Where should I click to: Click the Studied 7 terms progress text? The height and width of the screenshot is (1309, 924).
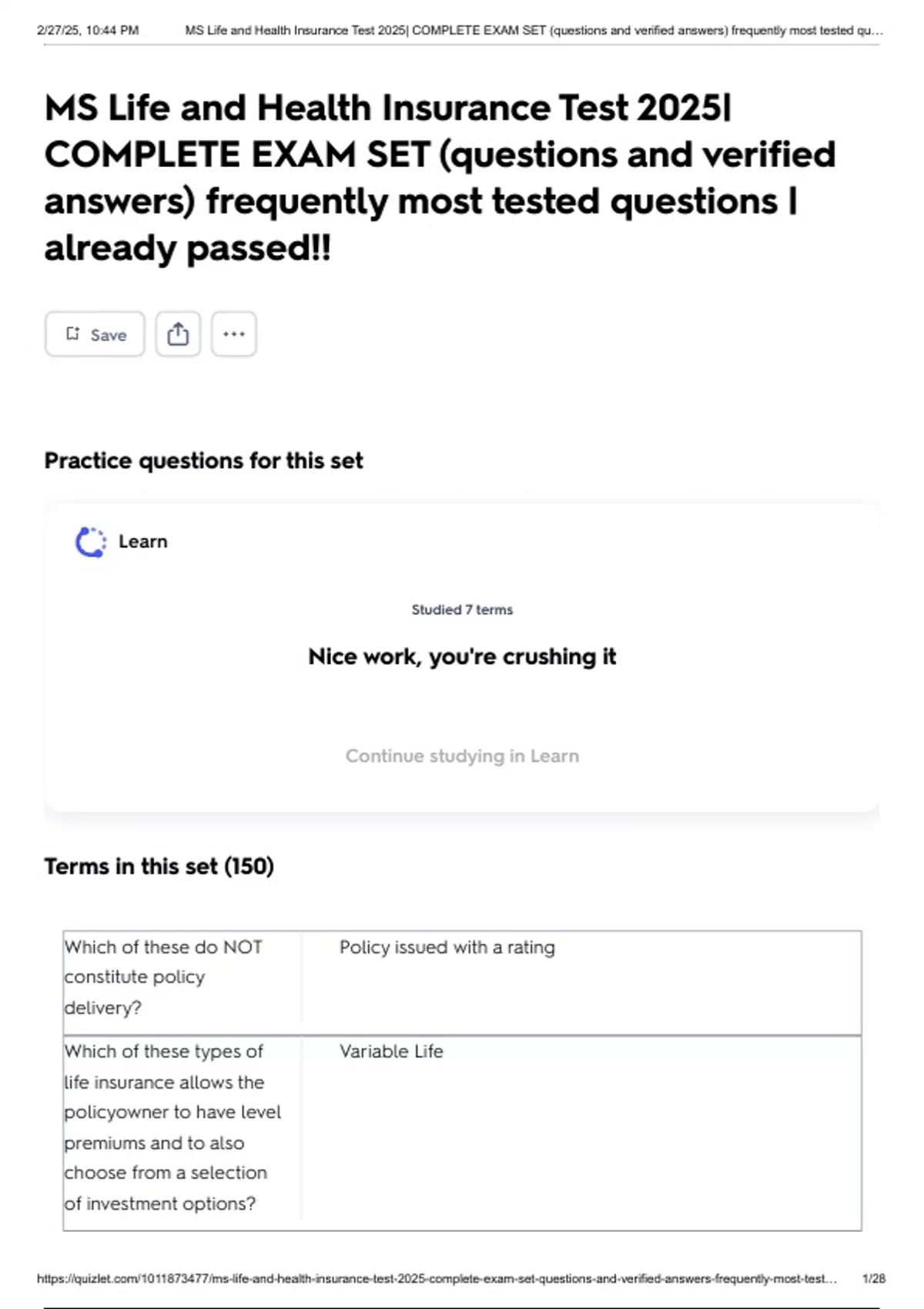point(462,610)
